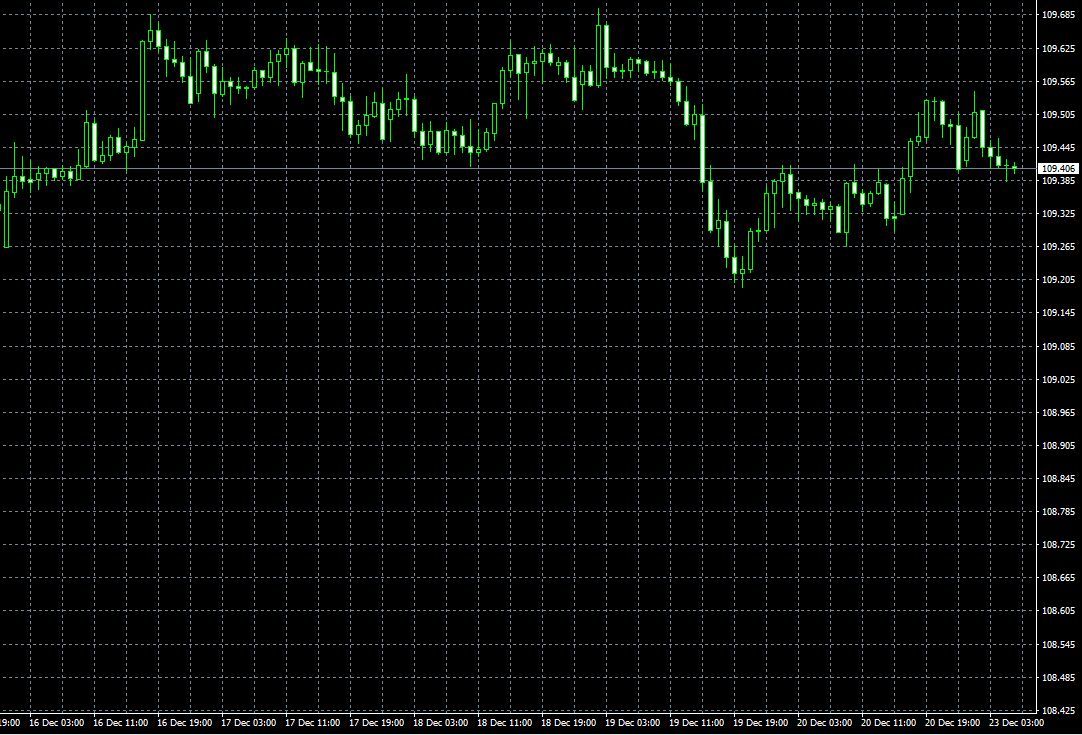Click the 109.625 price axis label
Image resolution: width=1082 pixels, height=735 pixels.
(1058, 48)
